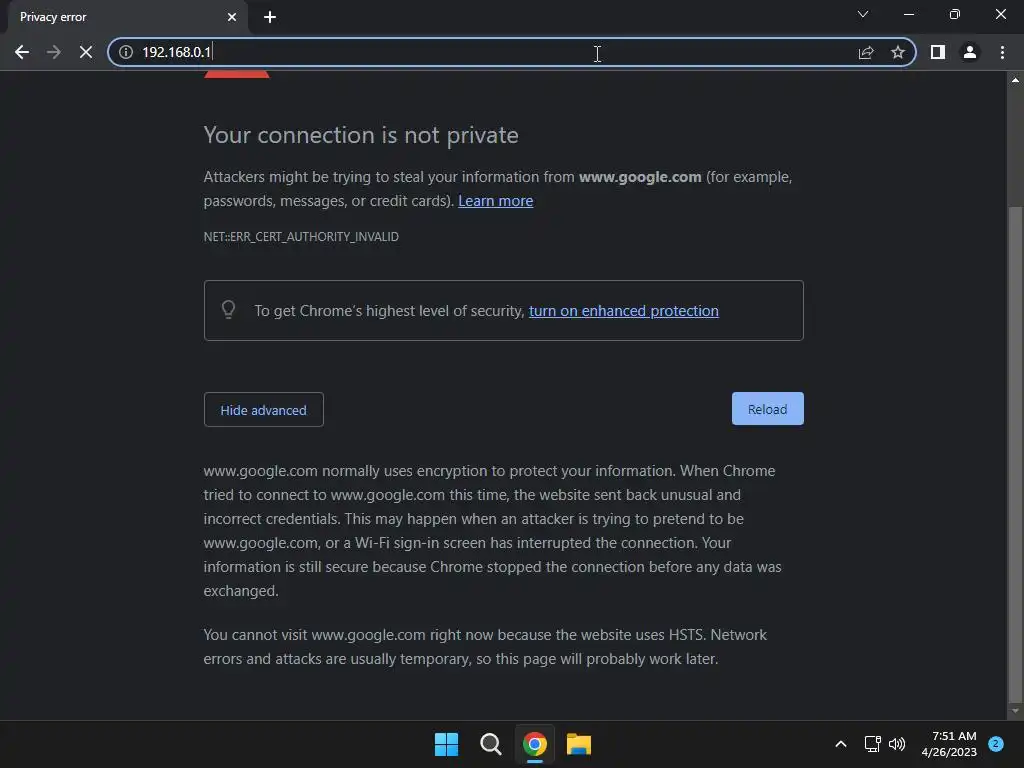This screenshot has height=768, width=1024.
Task: Open File Explorer from the taskbar
Action: point(579,744)
